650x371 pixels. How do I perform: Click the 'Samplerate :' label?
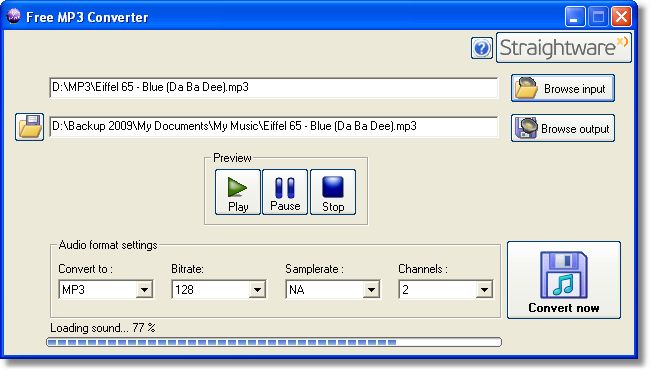coord(314,269)
